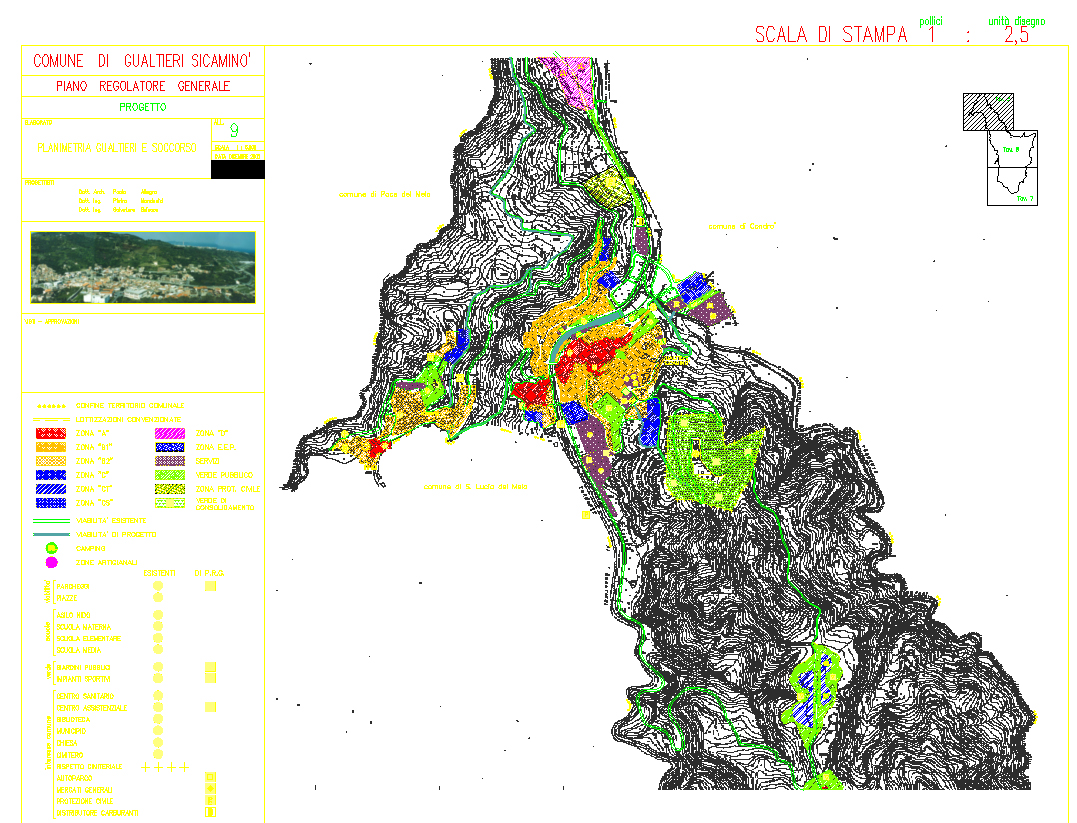Click the Rispetto Cimiteriale cross markers
Image resolution: width=1077 pixels, height=823 pixels.
(165, 767)
